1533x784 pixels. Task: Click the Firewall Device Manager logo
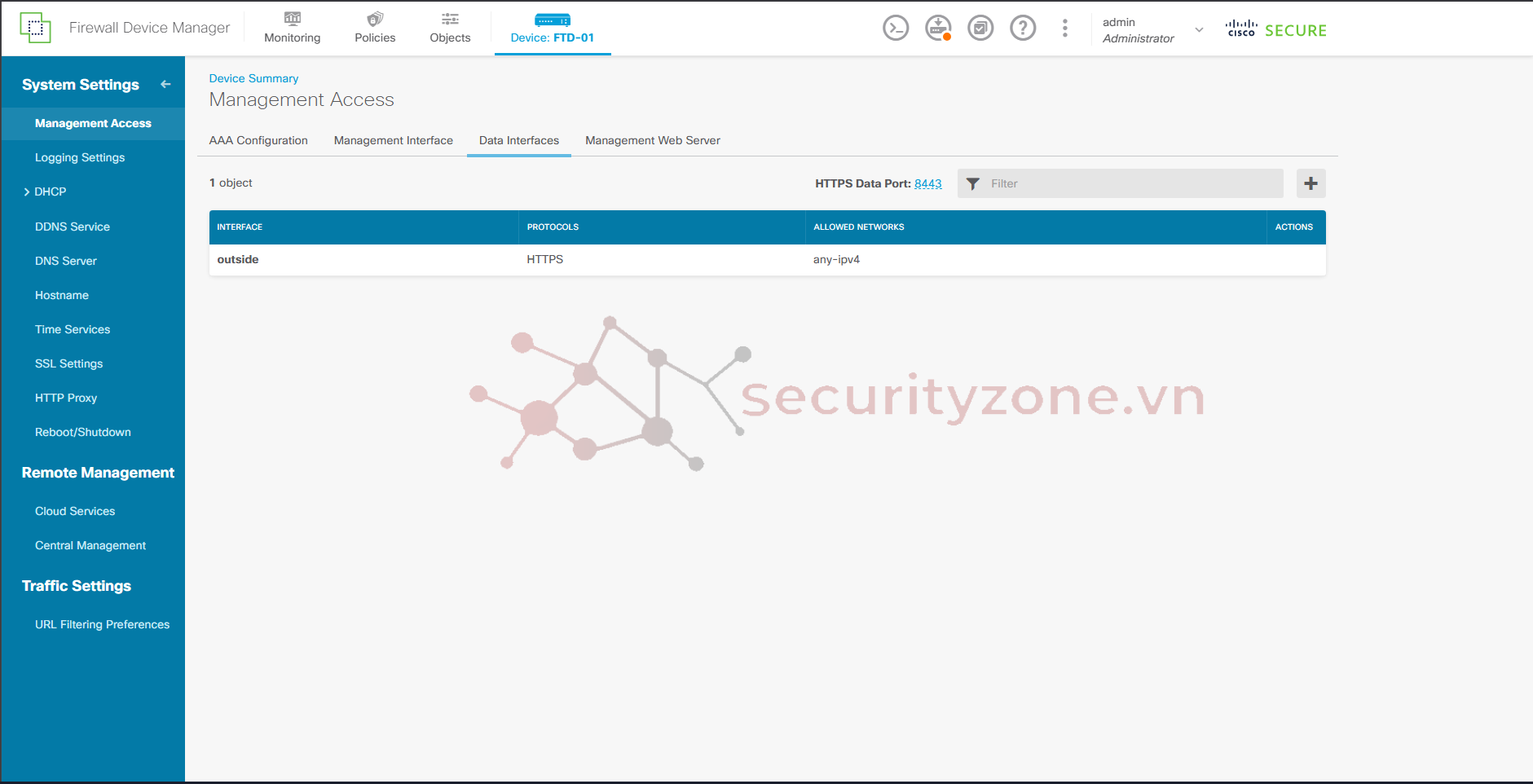tap(35, 28)
